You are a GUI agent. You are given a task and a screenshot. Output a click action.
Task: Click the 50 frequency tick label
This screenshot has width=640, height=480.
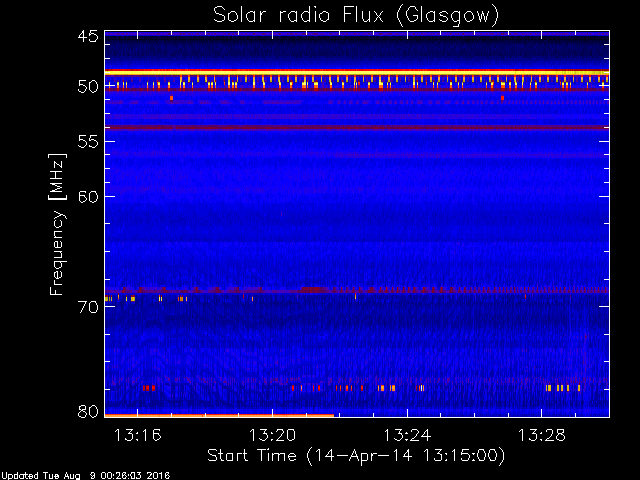[x=88, y=87]
